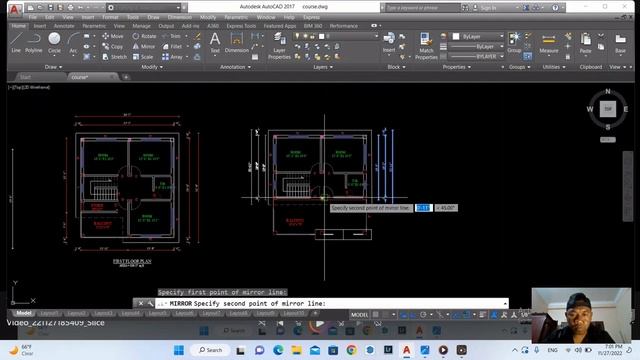Activate the Move command
Viewport: 640px width, 360px height.
coord(113,36)
